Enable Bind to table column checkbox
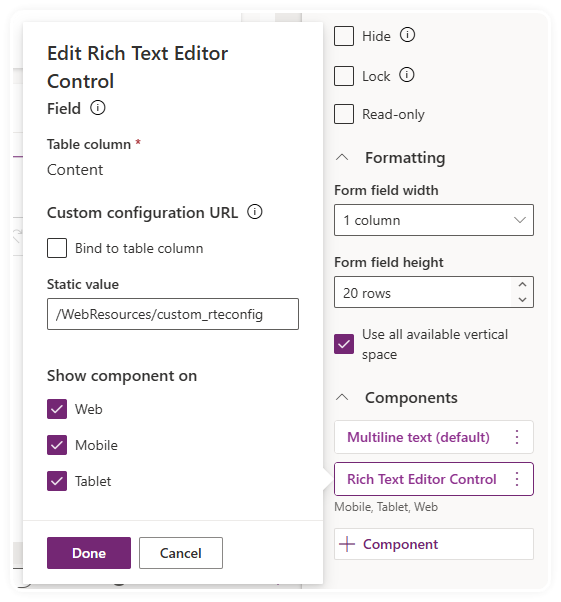The width and height of the screenshot is (561, 602). [x=57, y=248]
